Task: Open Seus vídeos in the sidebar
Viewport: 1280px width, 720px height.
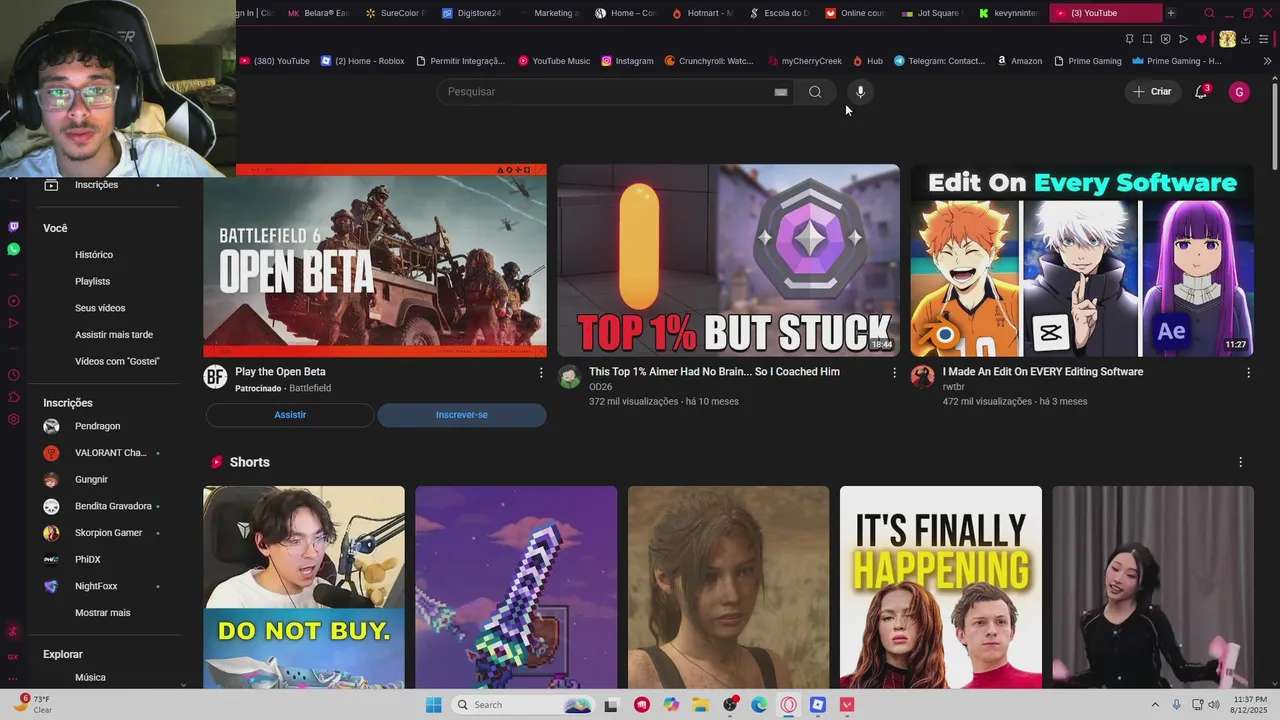Action: pyautogui.click(x=102, y=308)
